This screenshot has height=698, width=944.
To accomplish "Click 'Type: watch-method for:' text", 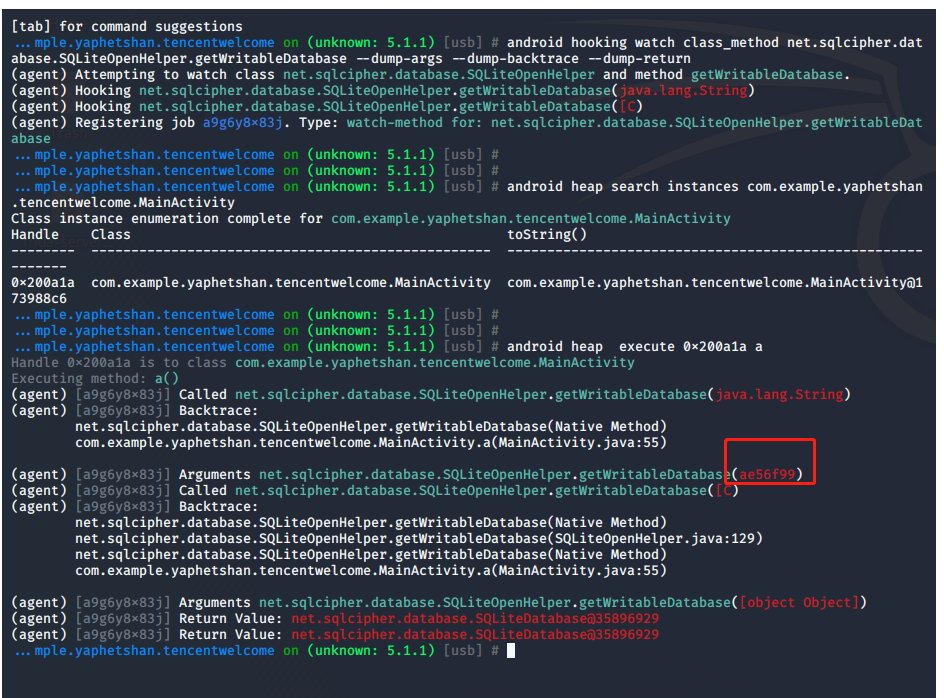I will [390, 123].
